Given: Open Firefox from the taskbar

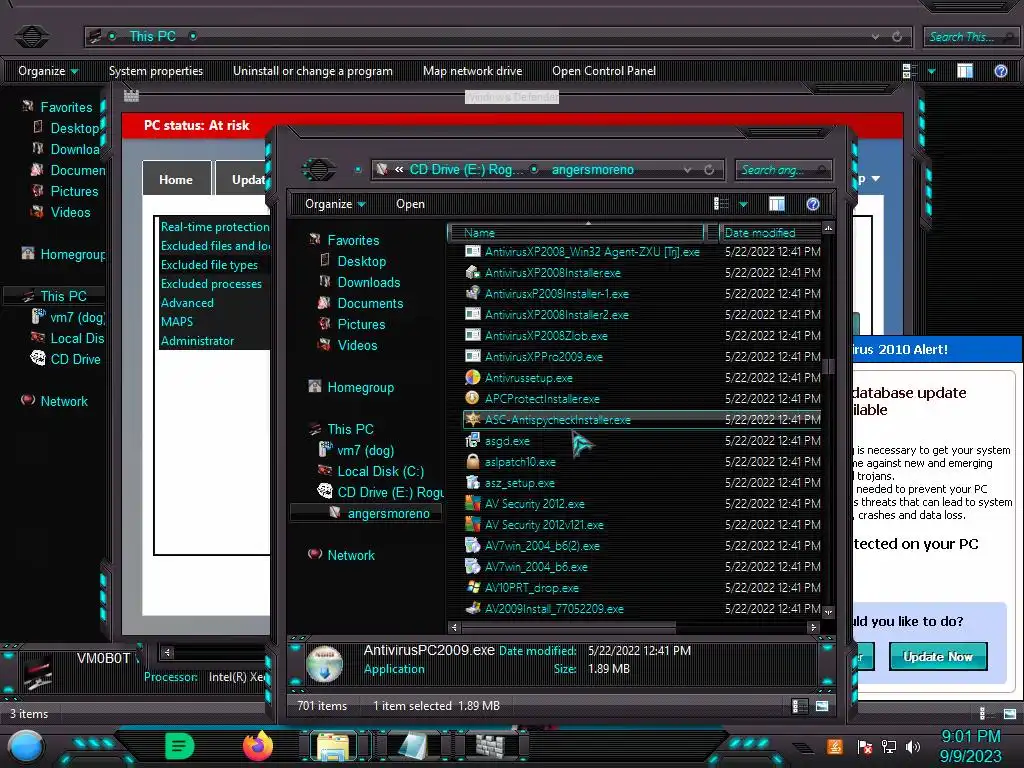Looking at the screenshot, I should [257, 746].
